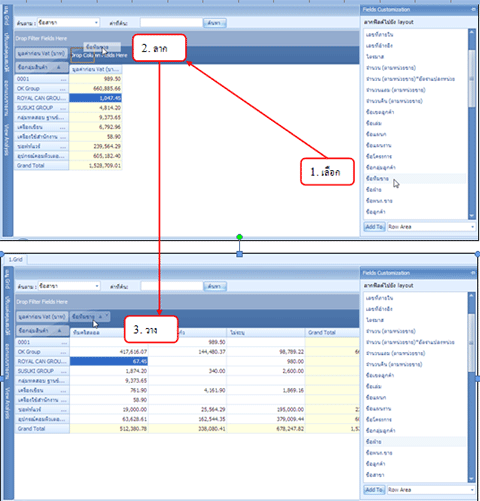Viewport: 480px width, 501px height.
Task: Click the search value box in the lower window
Action: [x=172, y=286]
